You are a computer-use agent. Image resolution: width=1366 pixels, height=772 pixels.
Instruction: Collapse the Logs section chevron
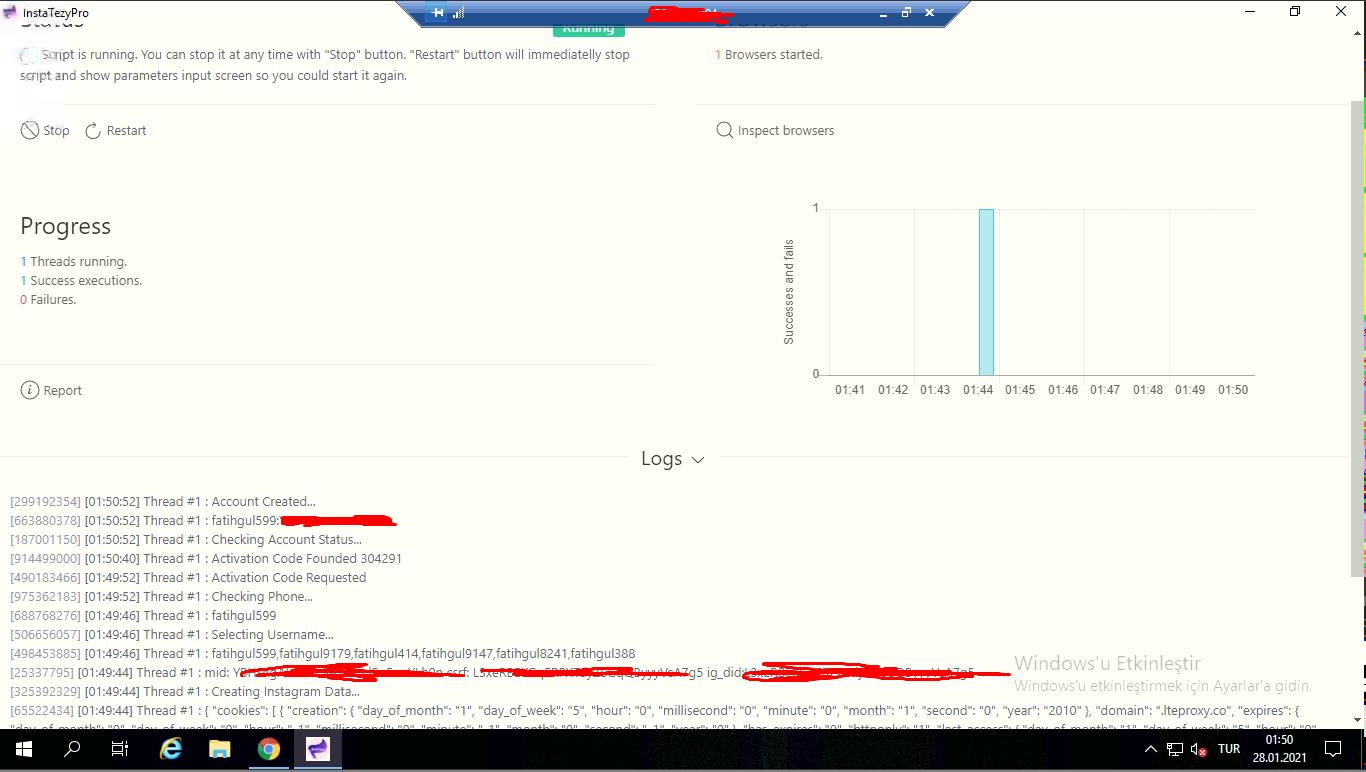(698, 460)
